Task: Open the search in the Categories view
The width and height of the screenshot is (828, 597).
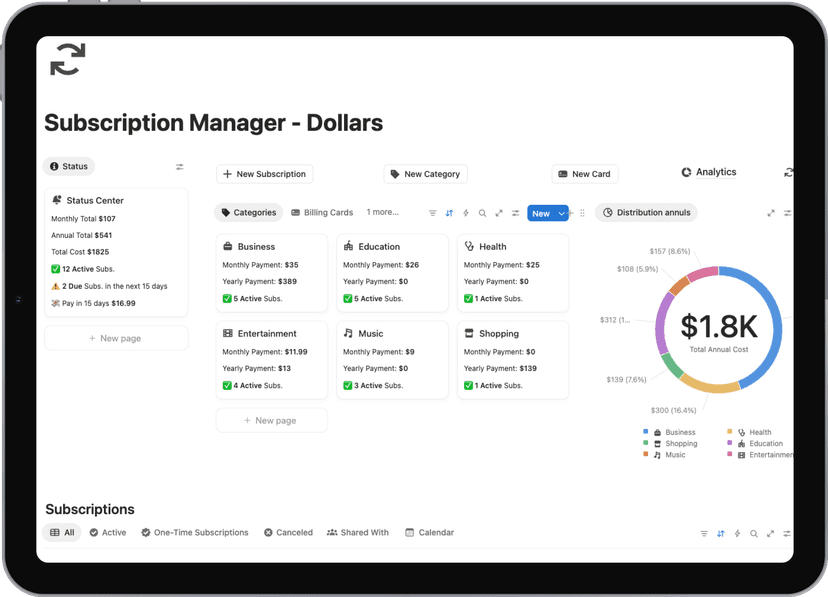Action: (482, 213)
